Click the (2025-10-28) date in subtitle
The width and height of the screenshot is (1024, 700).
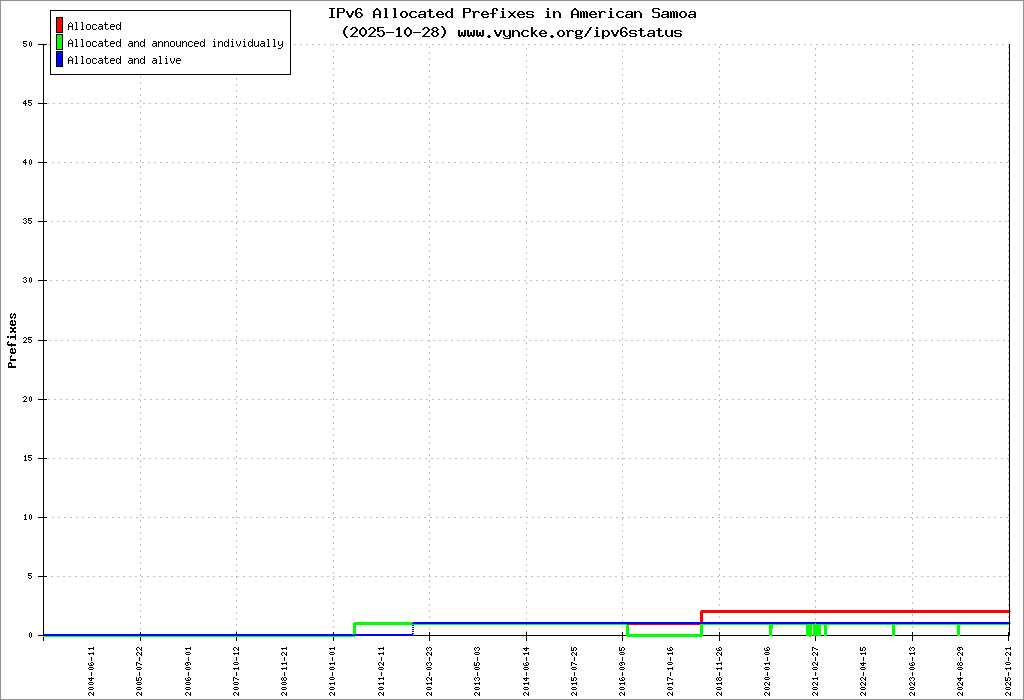(396, 32)
